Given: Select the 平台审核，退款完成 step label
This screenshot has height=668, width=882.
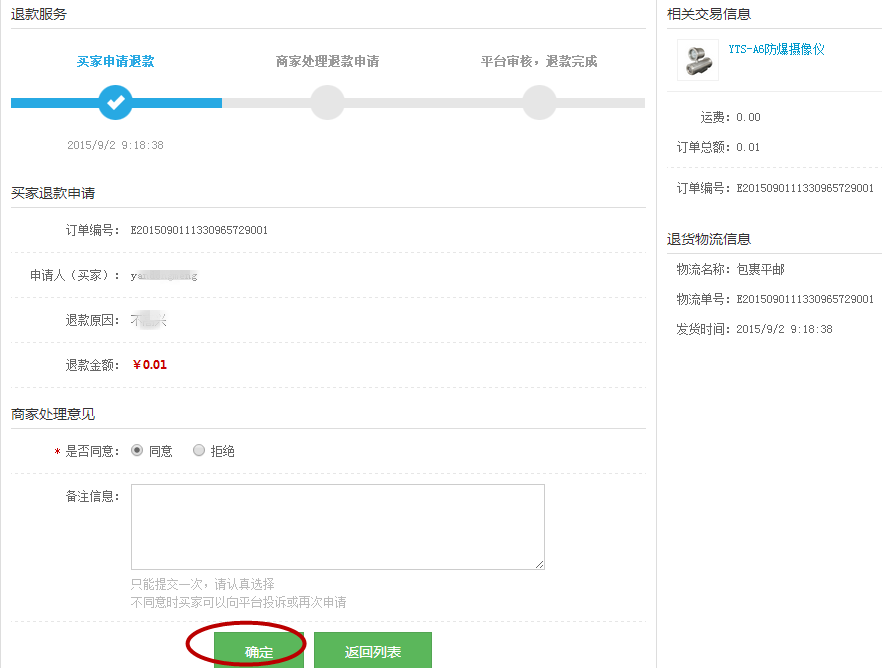Looking at the screenshot, I should coord(539,62).
